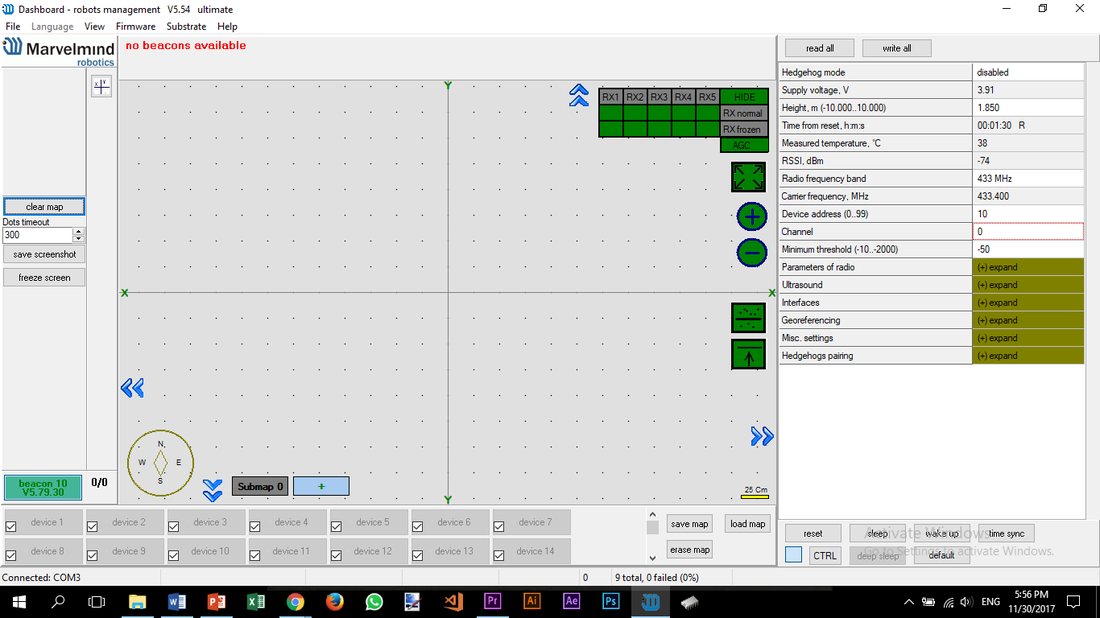Click the freeze screen button
The width and height of the screenshot is (1100, 618).
click(44, 278)
